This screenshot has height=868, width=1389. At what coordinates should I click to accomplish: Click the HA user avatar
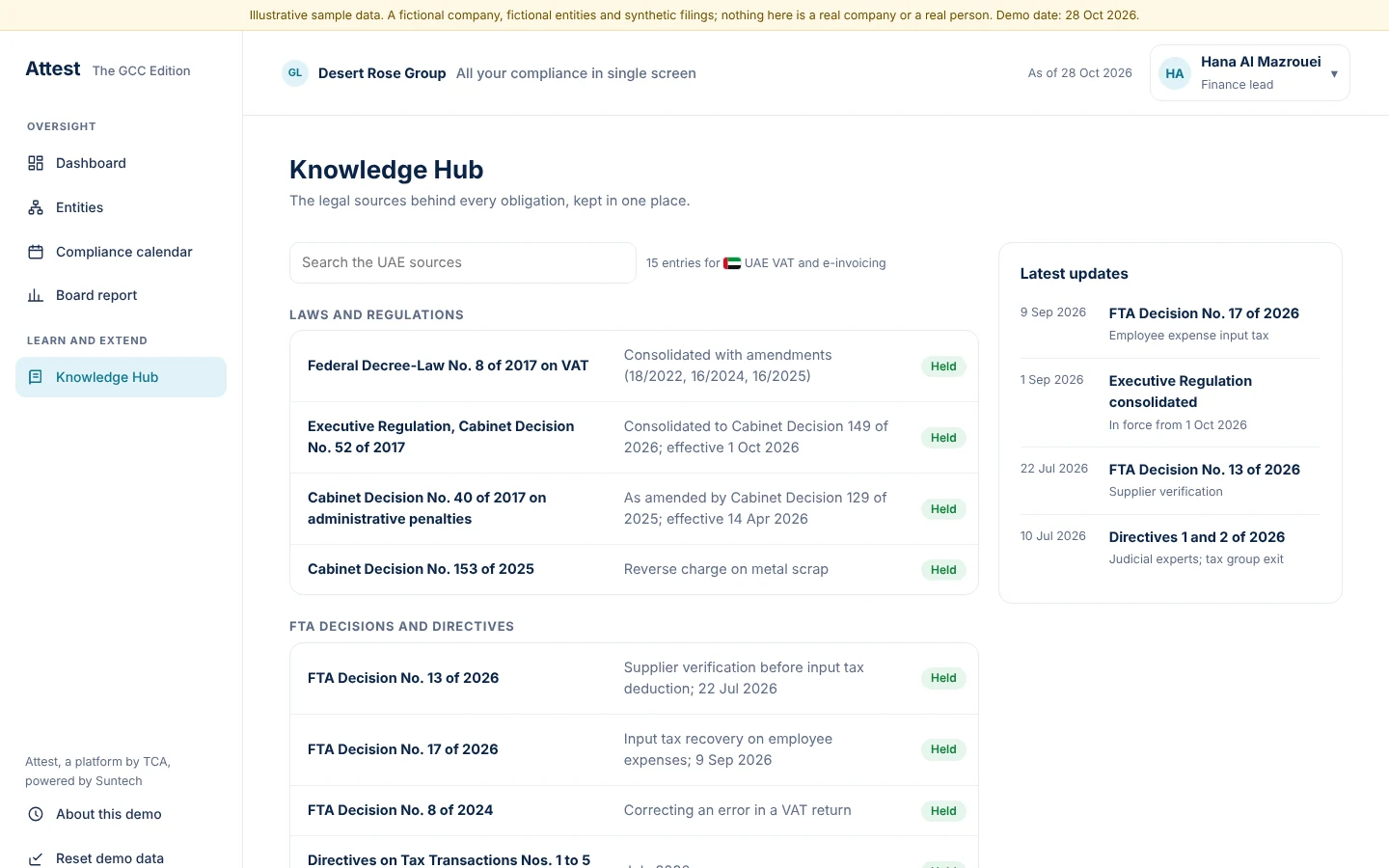(x=1175, y=73)
